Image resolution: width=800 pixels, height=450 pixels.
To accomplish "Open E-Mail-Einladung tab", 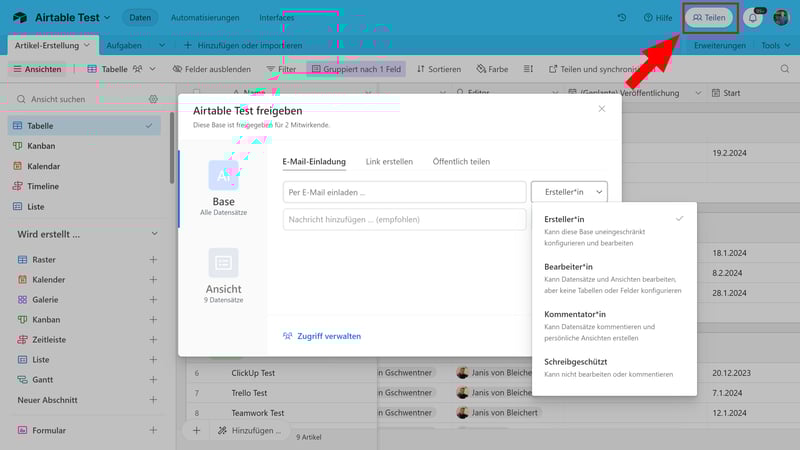I will pos(314,161).
